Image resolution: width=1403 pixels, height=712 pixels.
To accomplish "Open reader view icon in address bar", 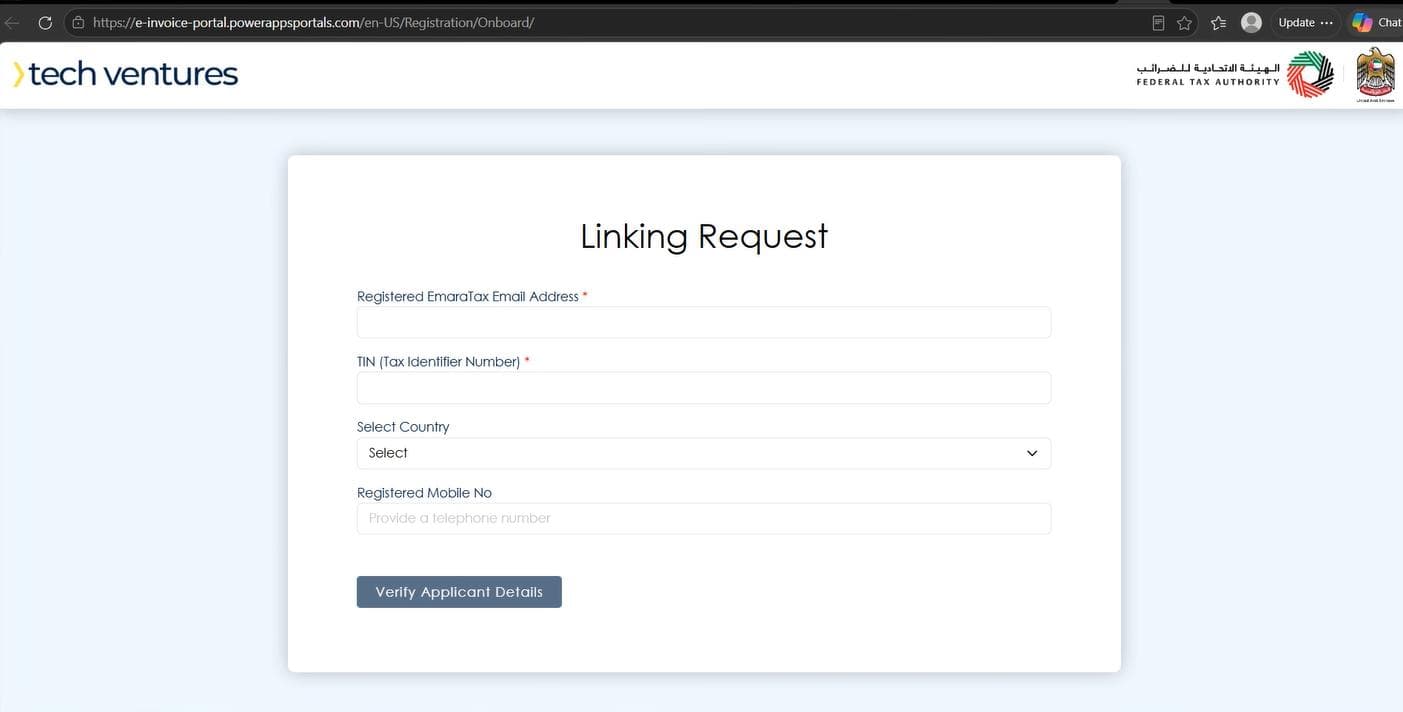I will [1158, 22].
